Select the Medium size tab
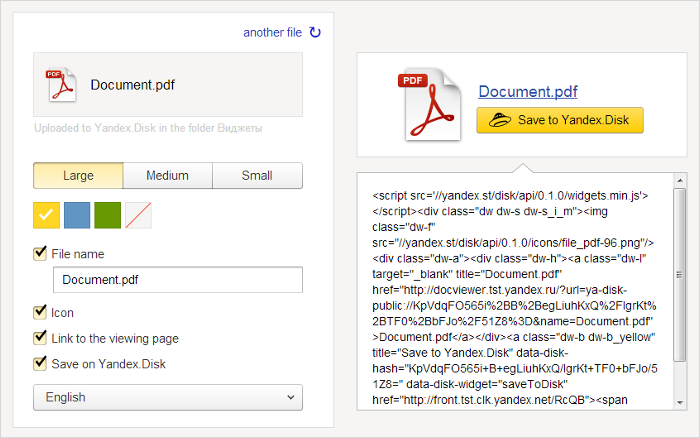The width and height of the screenshot is (700, 438). (x=167, y=175)
